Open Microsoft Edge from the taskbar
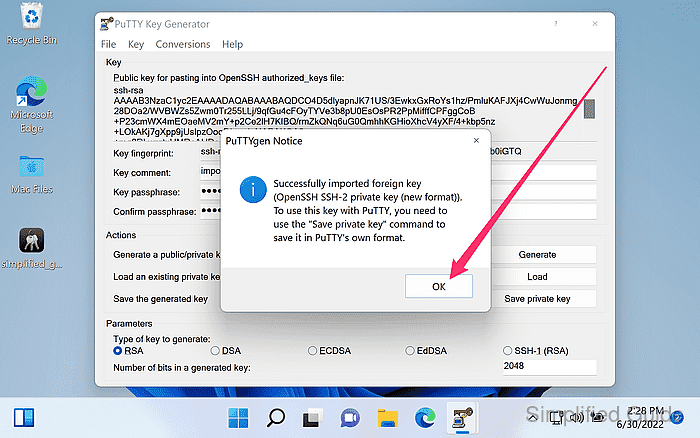 [x=425, y=418]
